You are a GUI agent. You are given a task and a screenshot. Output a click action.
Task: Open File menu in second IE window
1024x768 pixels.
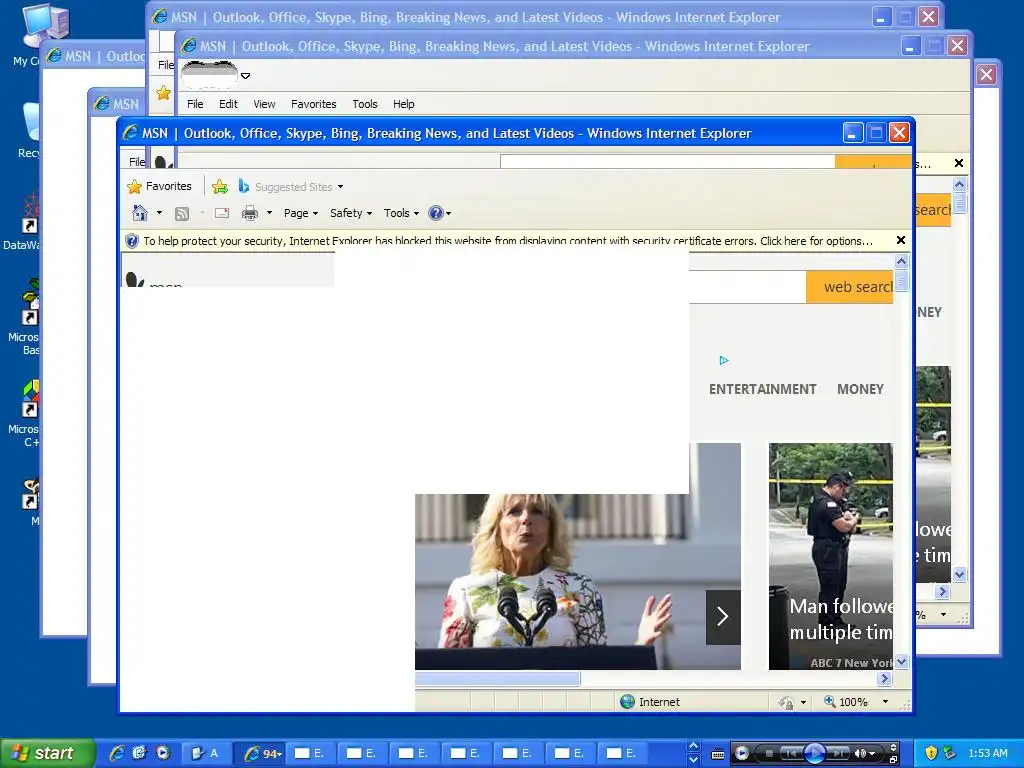(195, 104)
